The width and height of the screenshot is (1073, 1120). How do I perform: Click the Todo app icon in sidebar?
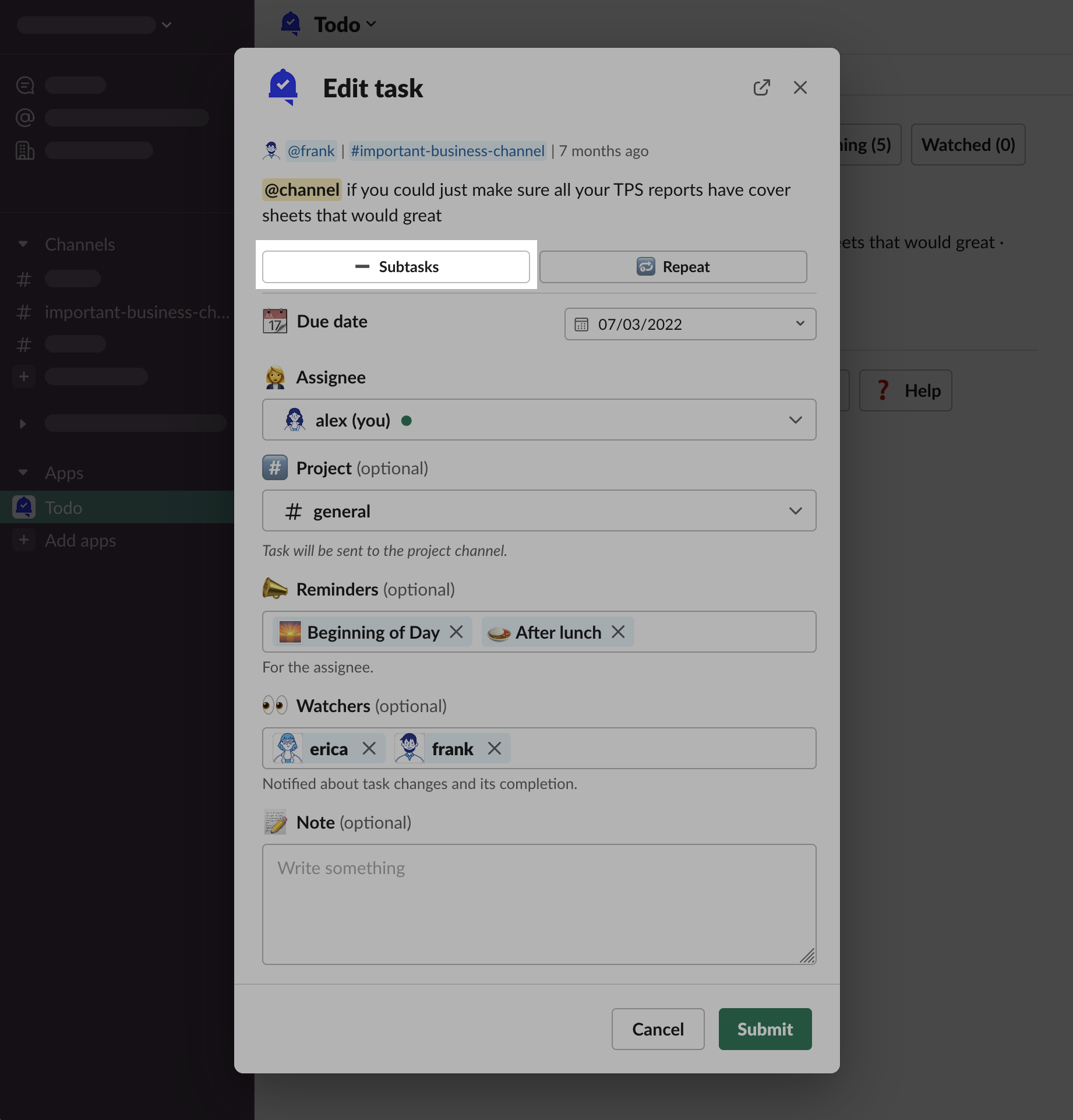[24, 508]
